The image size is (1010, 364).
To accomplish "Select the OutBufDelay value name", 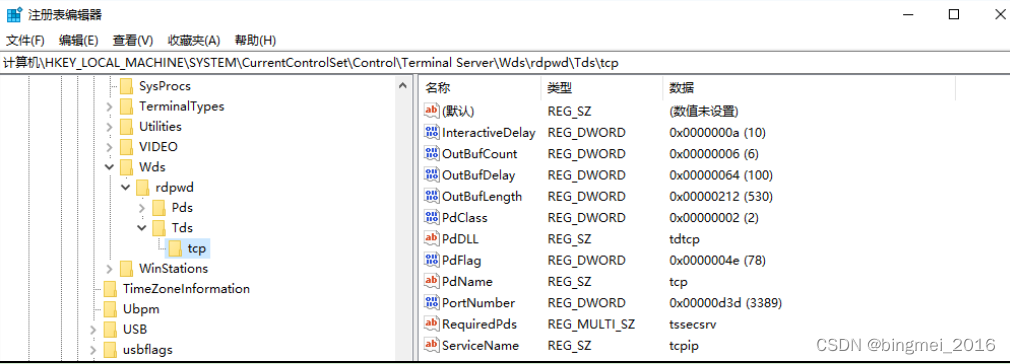I will (x=479, y=175).
